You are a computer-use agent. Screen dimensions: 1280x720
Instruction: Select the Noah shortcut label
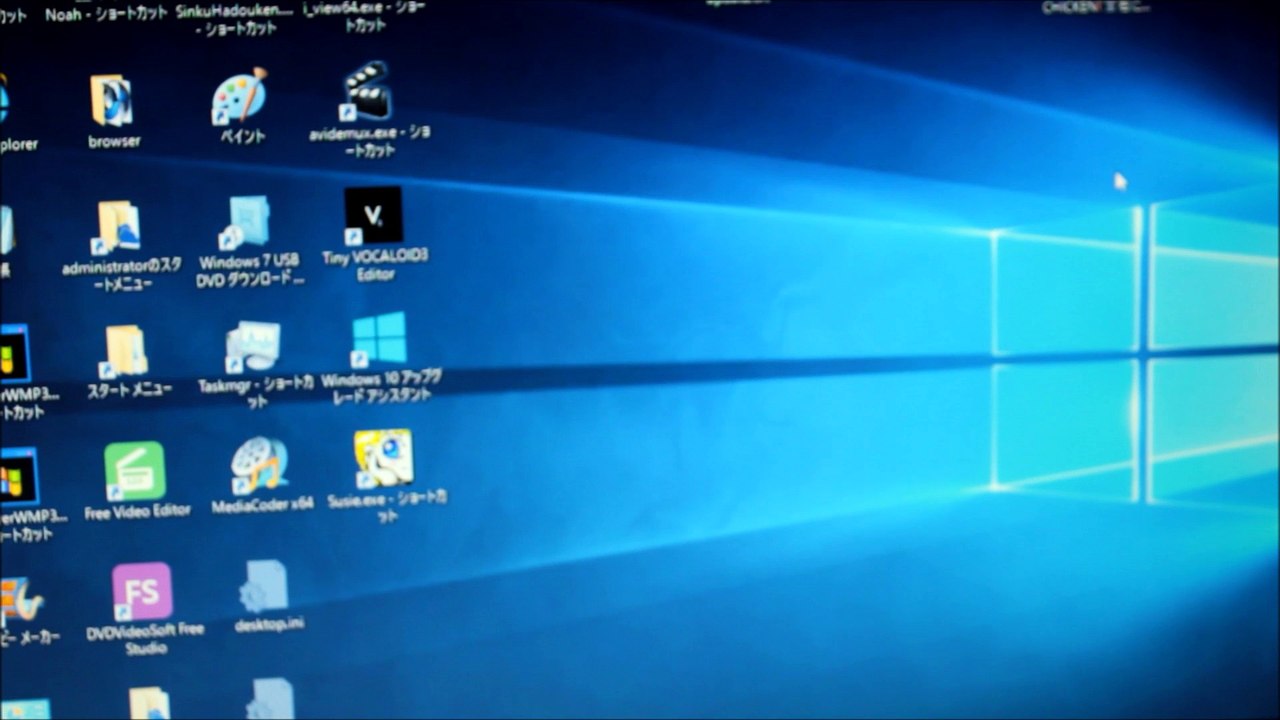pyautogui.click(x=106, y=14)
